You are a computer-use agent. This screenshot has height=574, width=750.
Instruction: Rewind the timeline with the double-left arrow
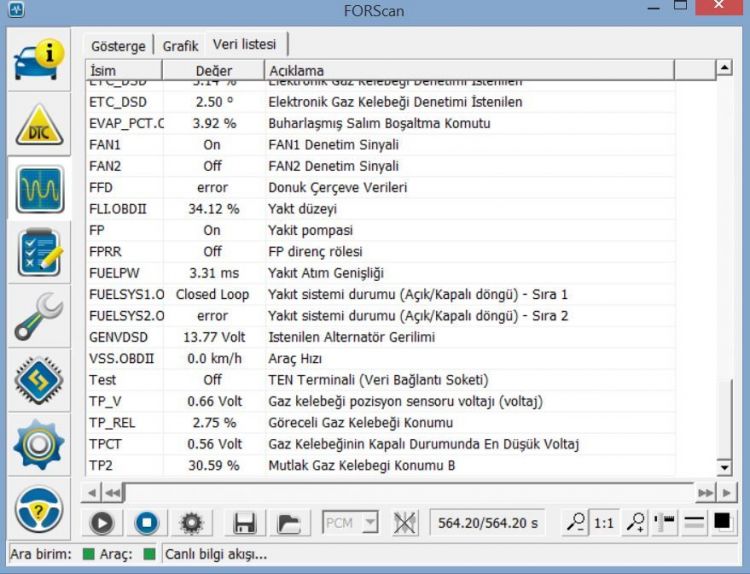pyautogui.click(x=112, y=493)
